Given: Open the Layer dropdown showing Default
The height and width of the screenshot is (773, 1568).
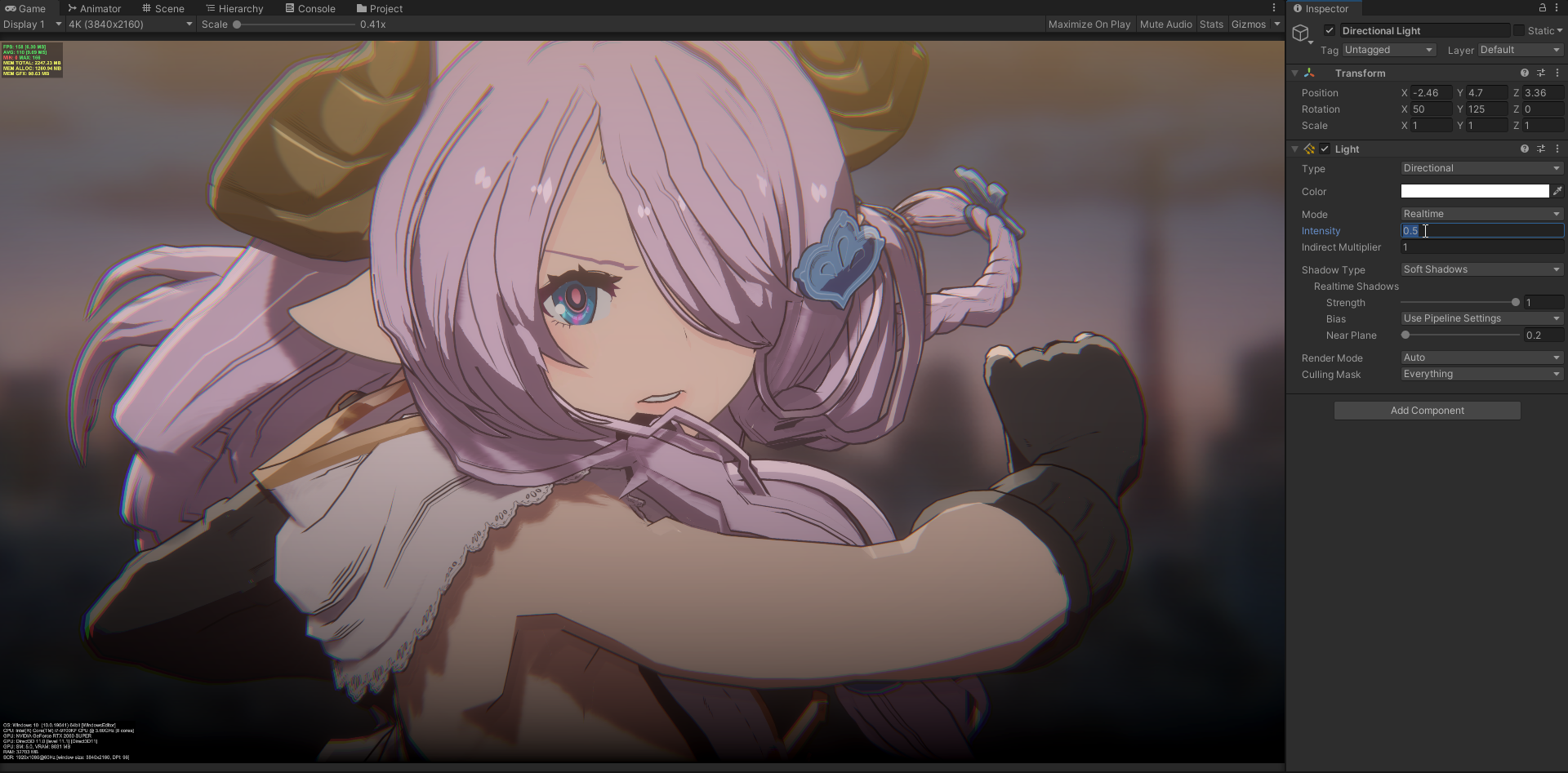Looking at the screenshot, I should (x=1520, y=50).
